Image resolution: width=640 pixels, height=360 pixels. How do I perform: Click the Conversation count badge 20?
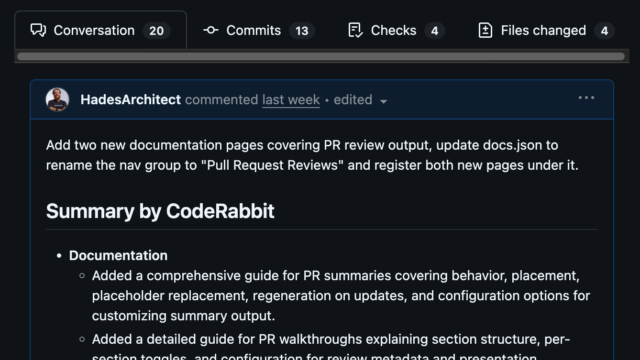pyautogui.click(x=156, y=31)
